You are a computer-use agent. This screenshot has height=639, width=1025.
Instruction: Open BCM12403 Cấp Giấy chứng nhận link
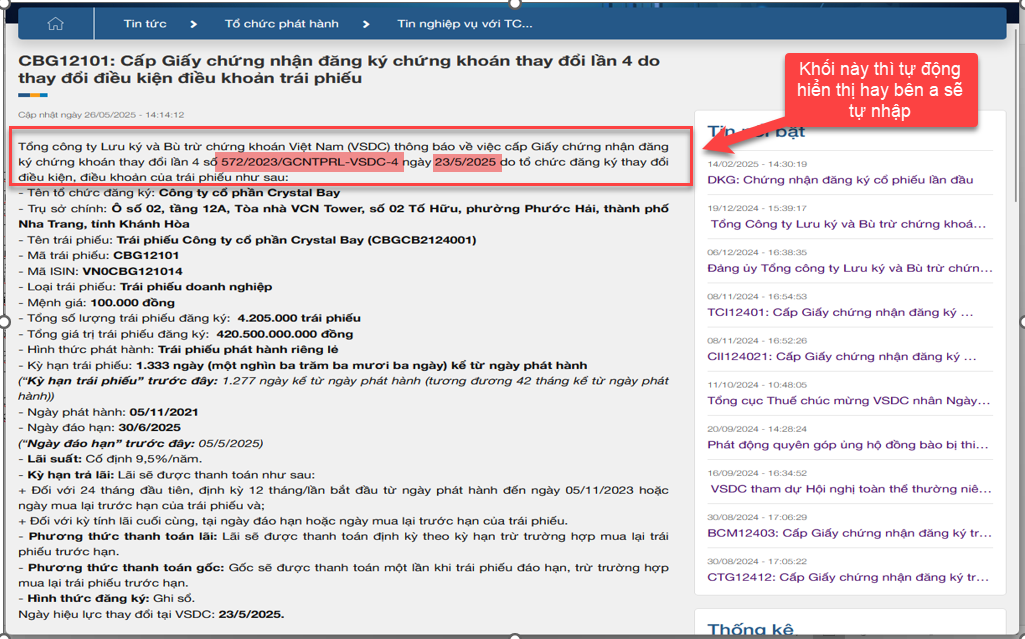coord(849,533)
